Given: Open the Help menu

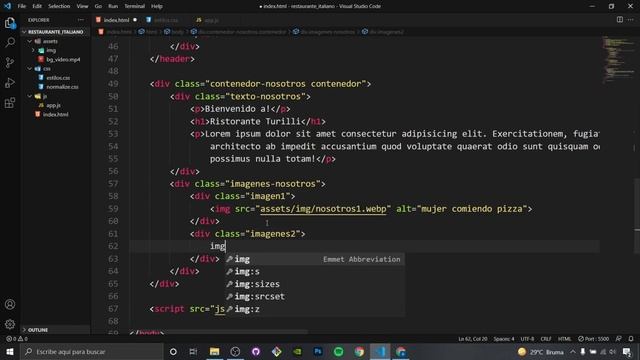Looking at the screenshot, I should (157, 6).
